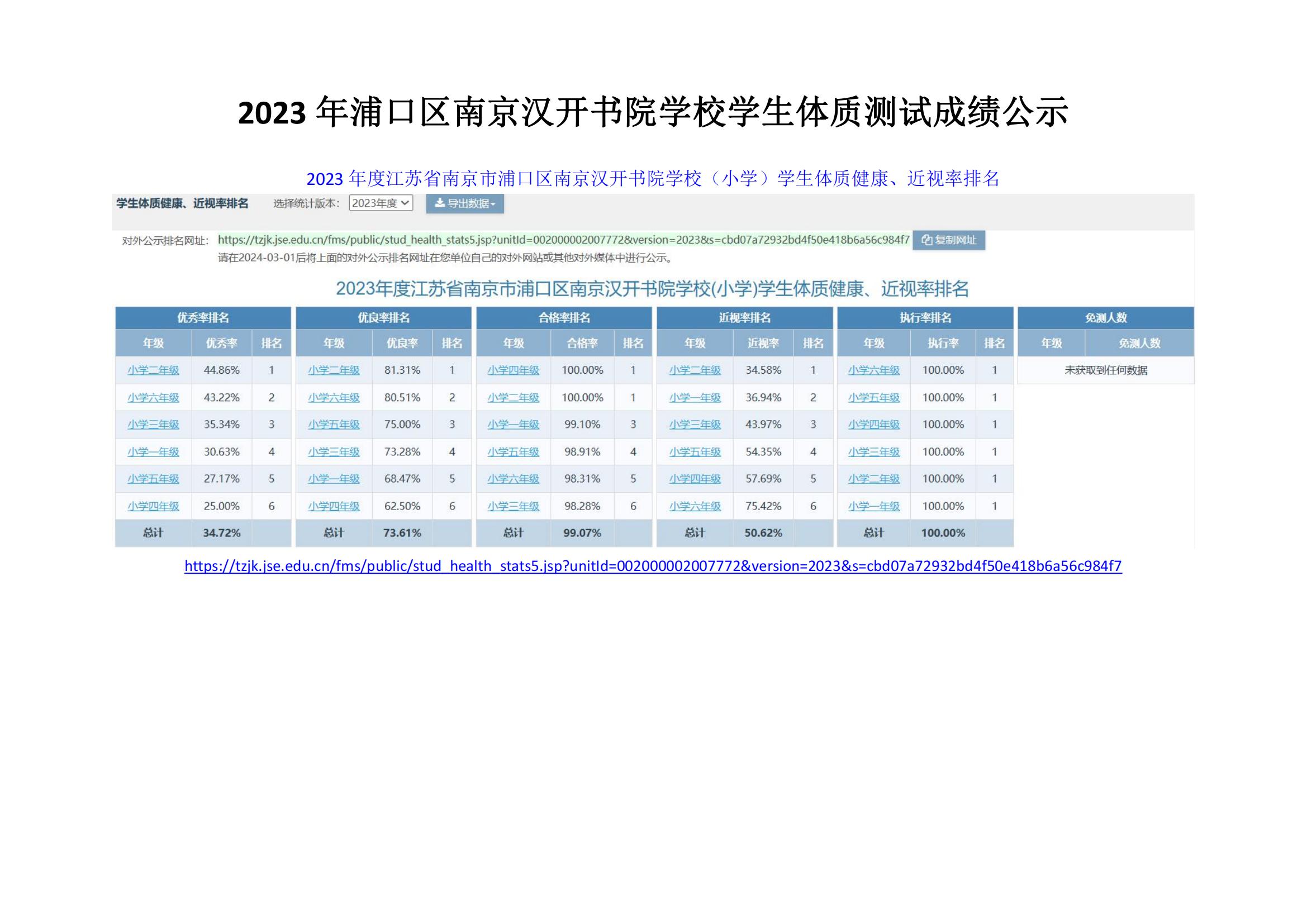1307x924 pixels.
Task: Open 小学二年级 link in 优秀率排名 table
Action: pos(153,370)
